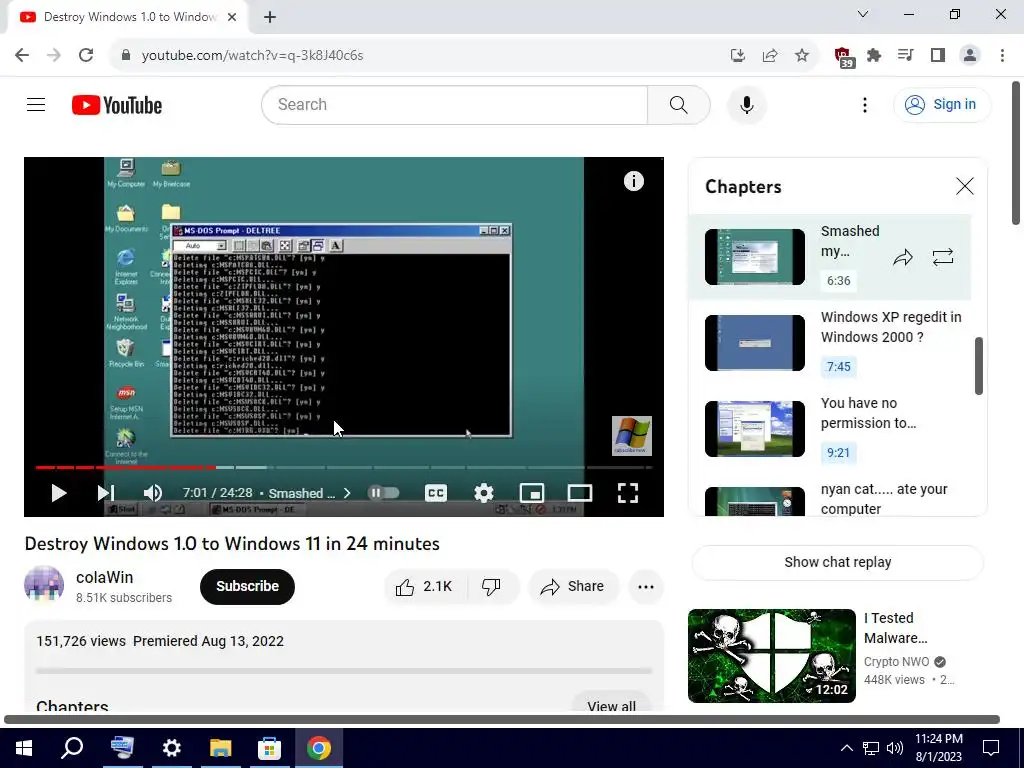The height and width of the screenshot is (768, 1024).
Task: Install app icon in address bar
Action: point(737,56)
